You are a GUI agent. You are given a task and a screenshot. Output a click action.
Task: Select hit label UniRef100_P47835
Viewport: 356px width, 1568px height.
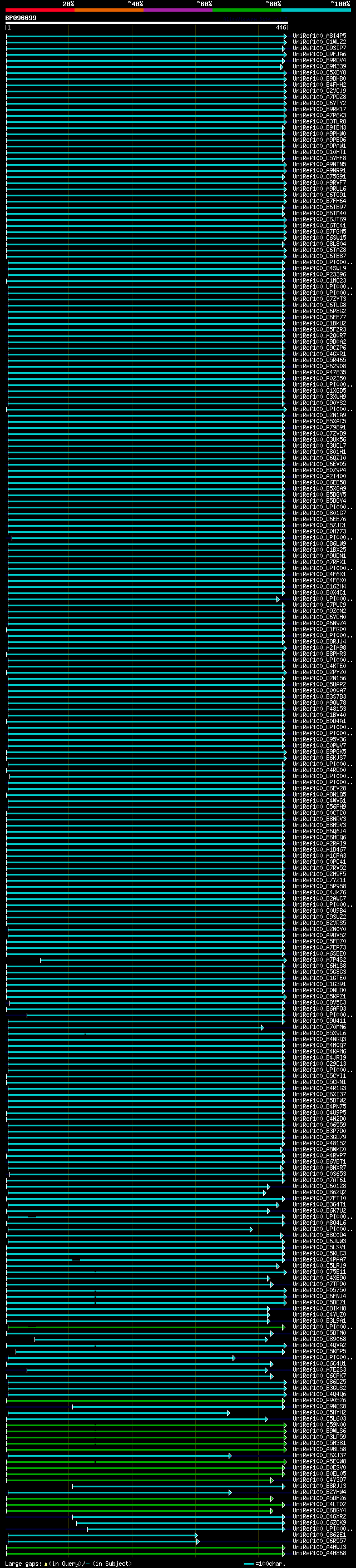pyautogui.click(x=319, y=373)
